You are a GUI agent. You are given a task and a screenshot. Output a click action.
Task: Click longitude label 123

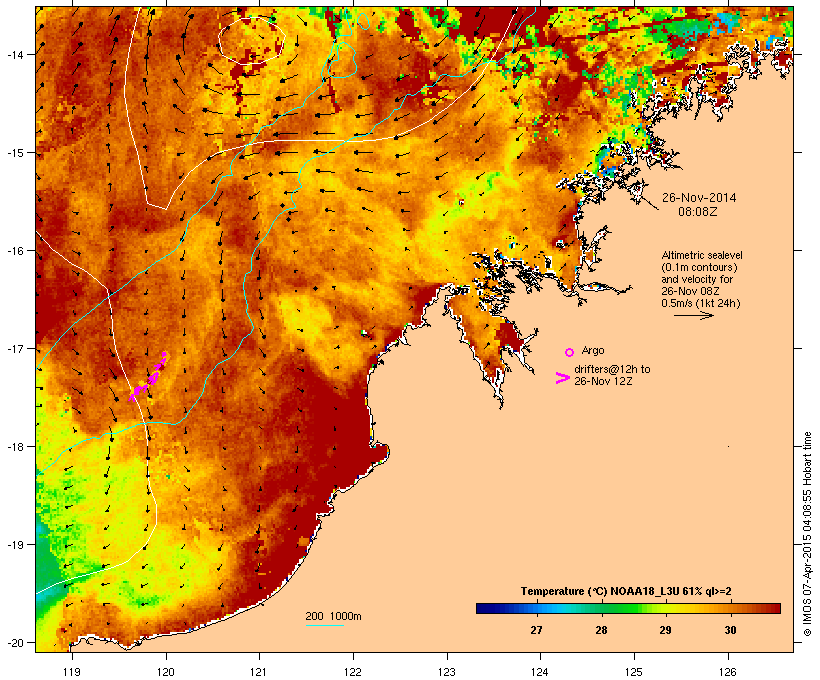(x=447, y=672)
